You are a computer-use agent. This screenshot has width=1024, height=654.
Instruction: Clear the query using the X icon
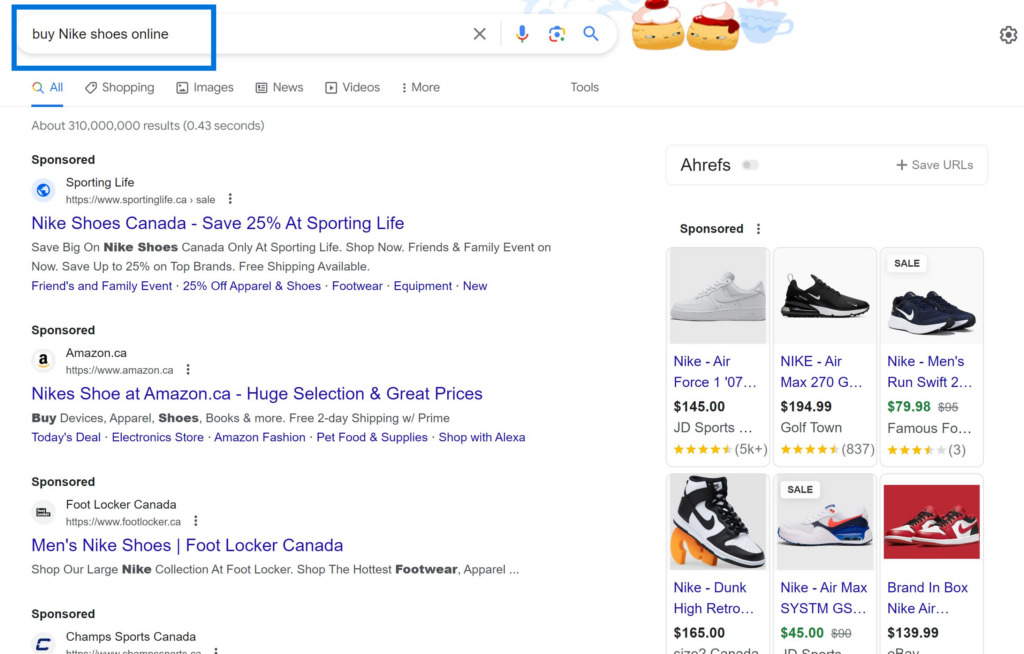click(x=479, y=33)
